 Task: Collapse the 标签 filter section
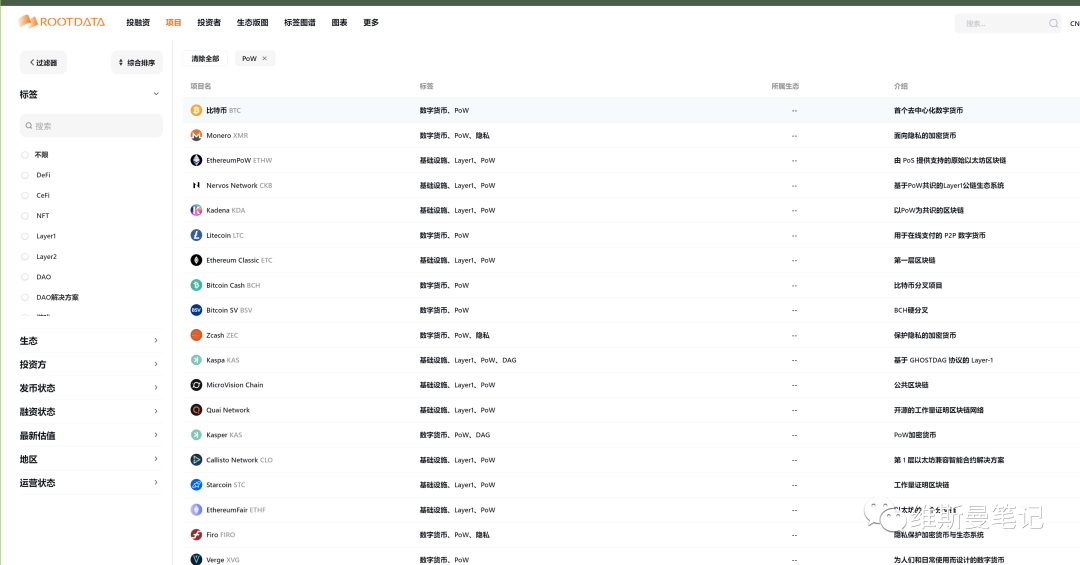(156, 94)
